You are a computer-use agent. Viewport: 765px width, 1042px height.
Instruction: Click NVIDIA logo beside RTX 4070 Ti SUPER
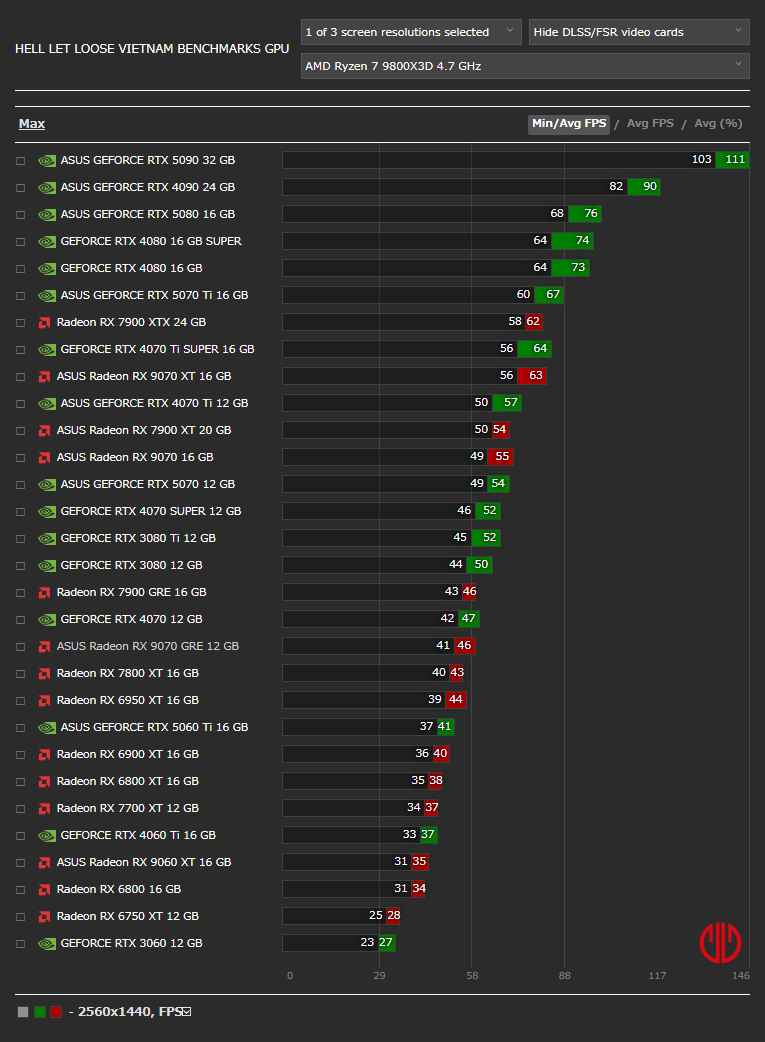point(47,350)
